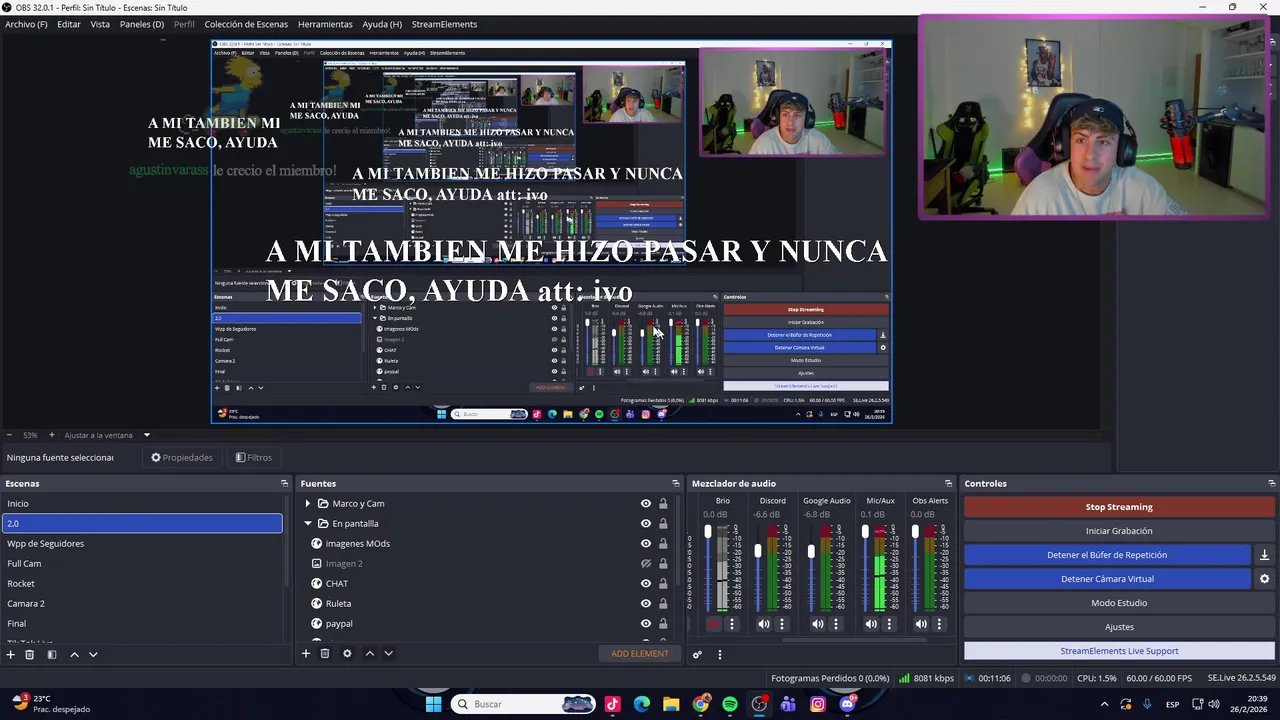Select the Full Cam scene

pos(142,563)
